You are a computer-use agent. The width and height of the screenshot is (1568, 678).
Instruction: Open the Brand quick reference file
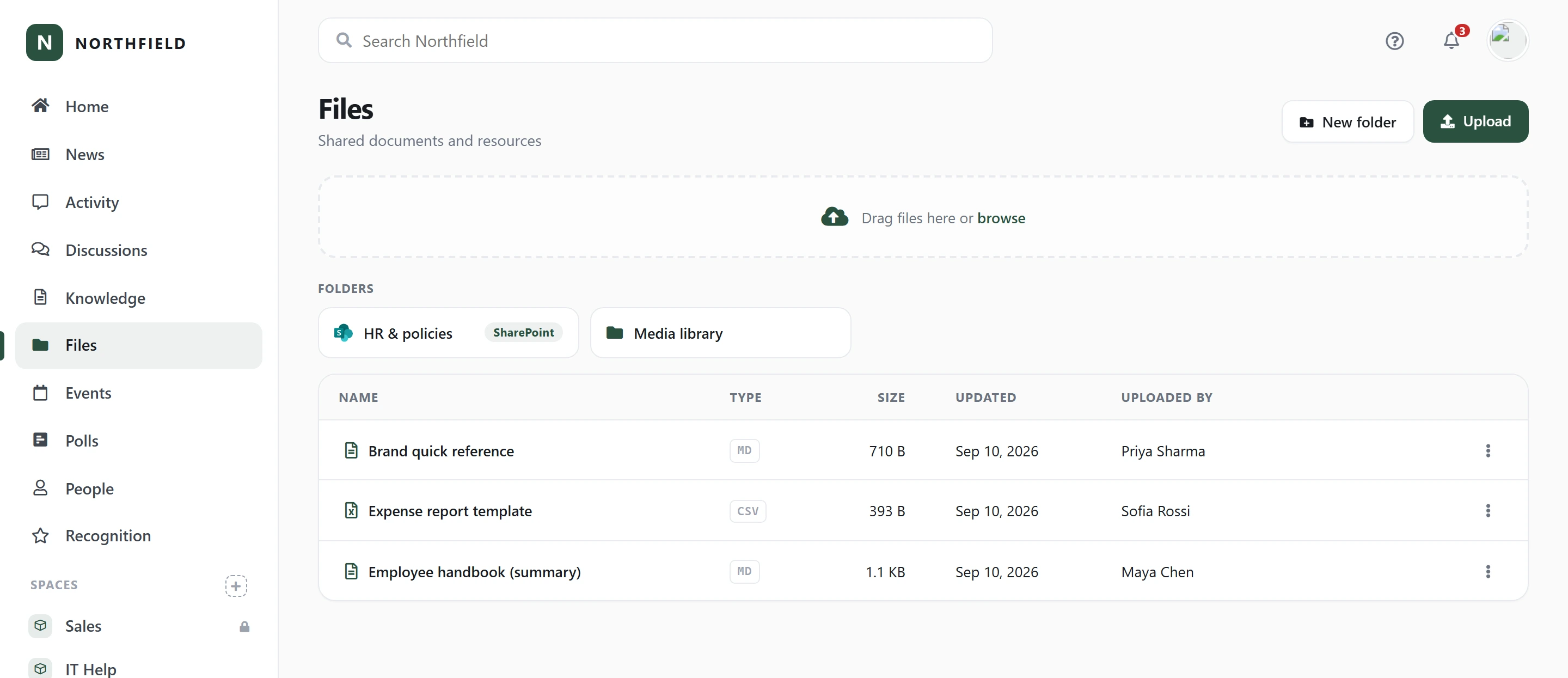click(x=440, y=451)
